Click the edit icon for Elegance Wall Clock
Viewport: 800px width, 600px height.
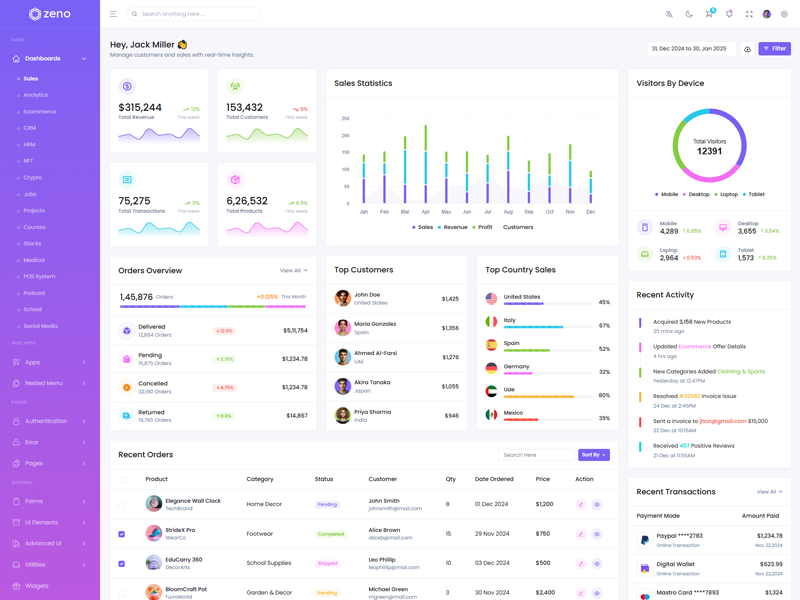(x=581, y=505)
